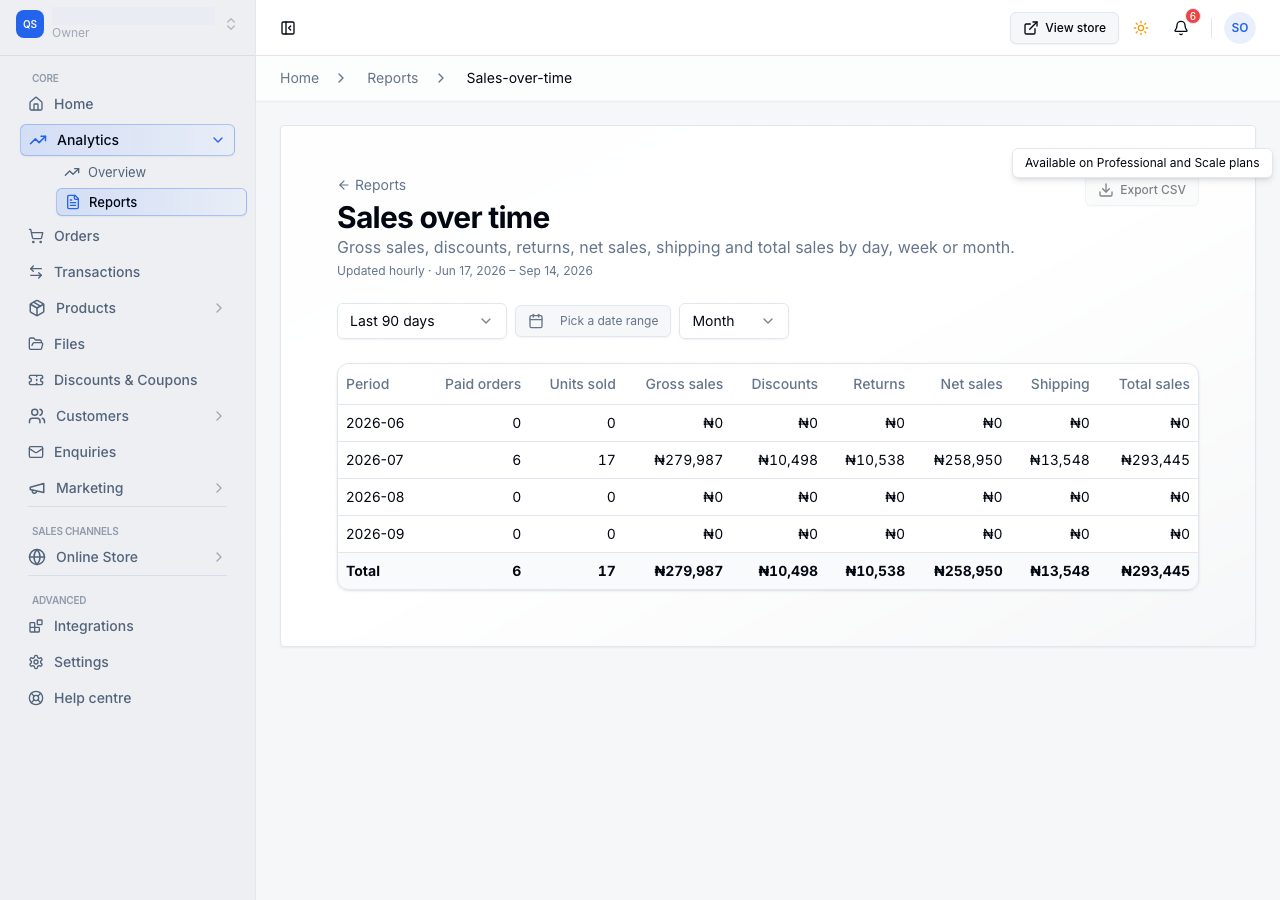This screenshot has width=1280, height=900.
Task: Open the Last 90 days dropdown
Action: pyautogui.click(x=422, y=321)
